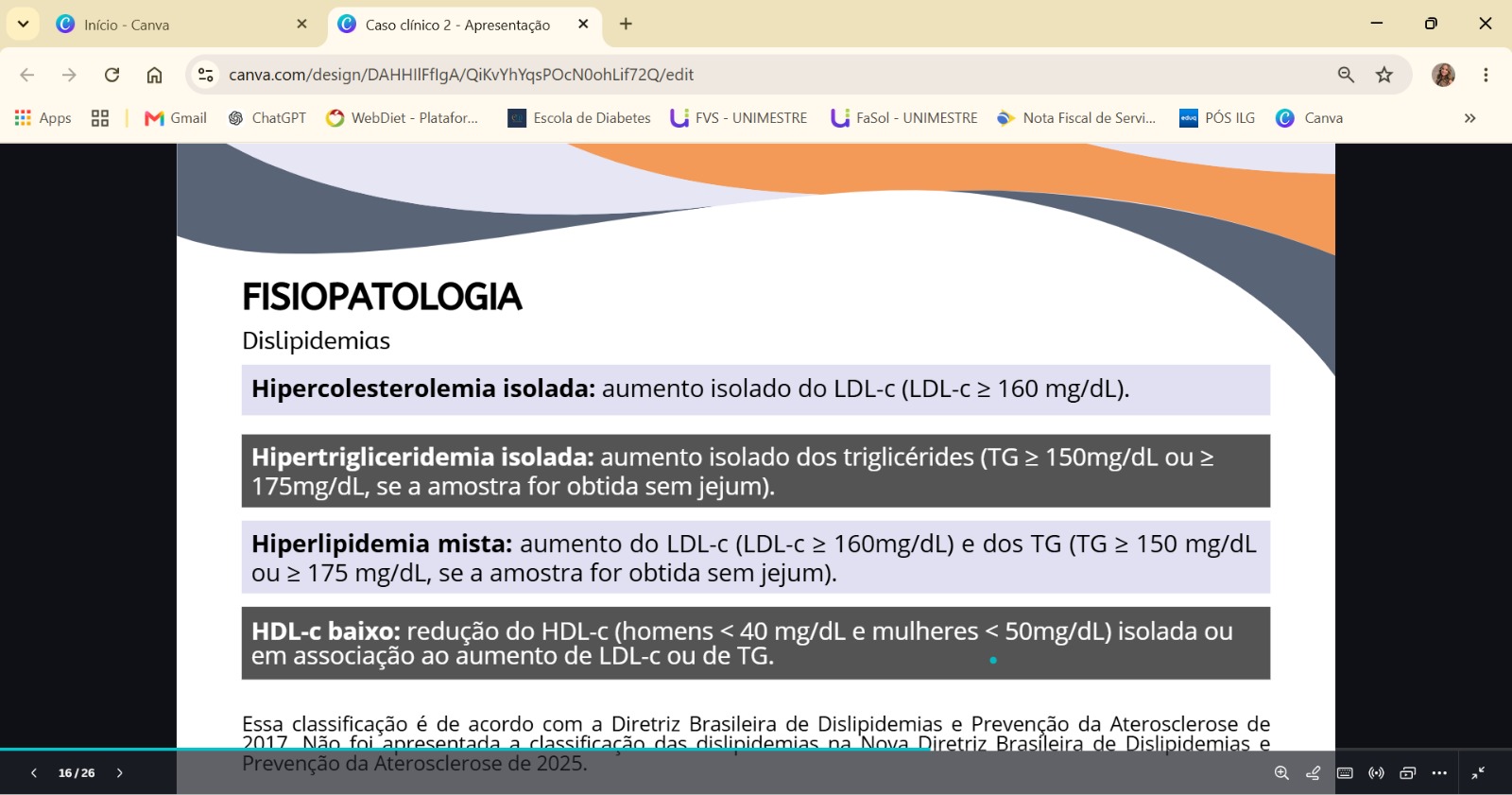Open the presenter view windows icon

[1407, 773]
